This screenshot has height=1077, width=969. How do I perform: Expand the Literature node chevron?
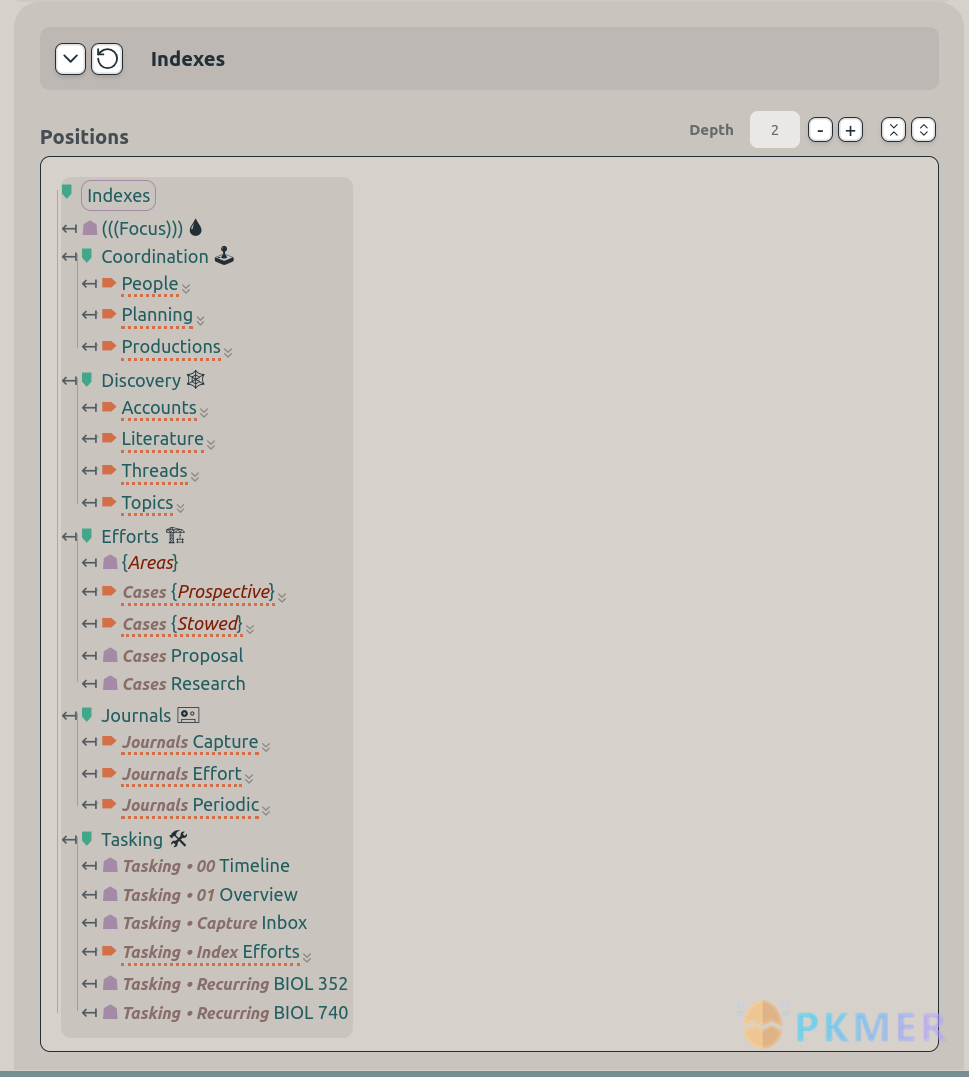[x=211, y=443]
